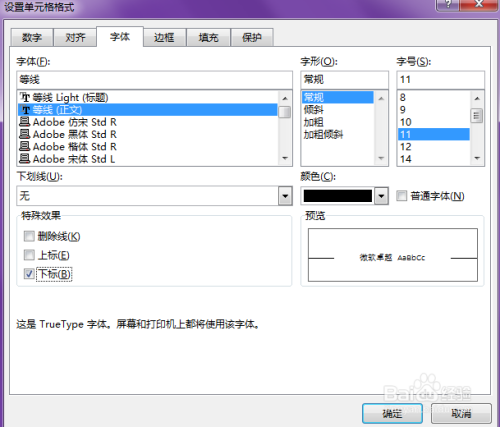Click the size list scrollbar thumb
Screen dimensions: 500x427
[477, 116]
